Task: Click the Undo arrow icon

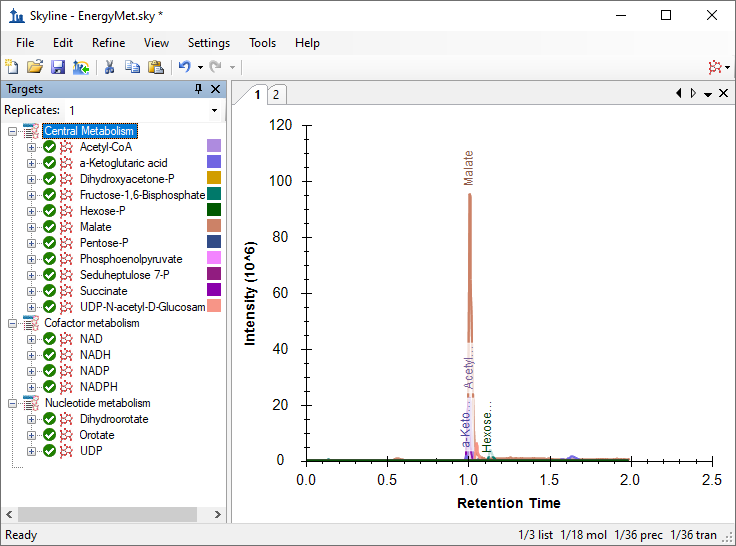Action: click(184, 67)
